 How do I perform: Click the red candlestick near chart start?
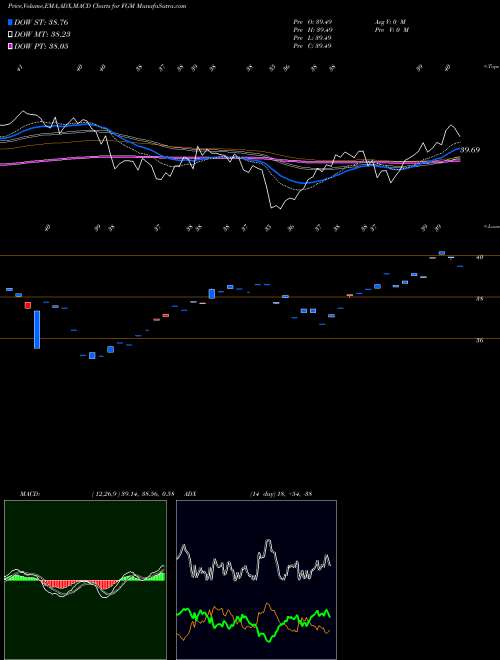coord(28,305)
